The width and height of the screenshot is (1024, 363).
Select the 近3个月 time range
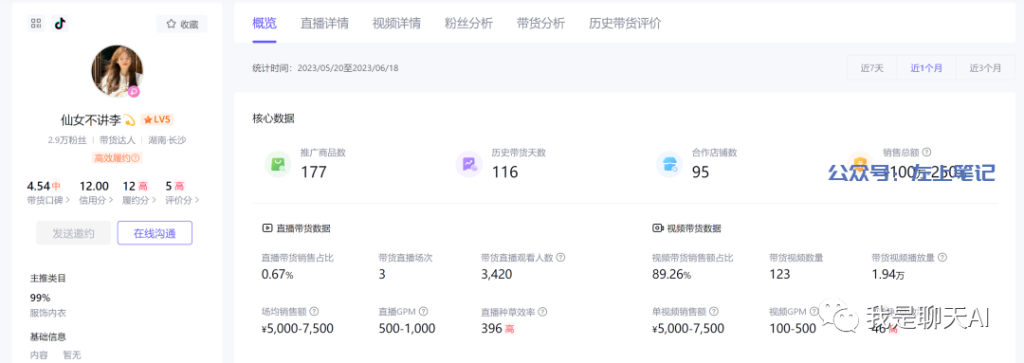point(985,68)
